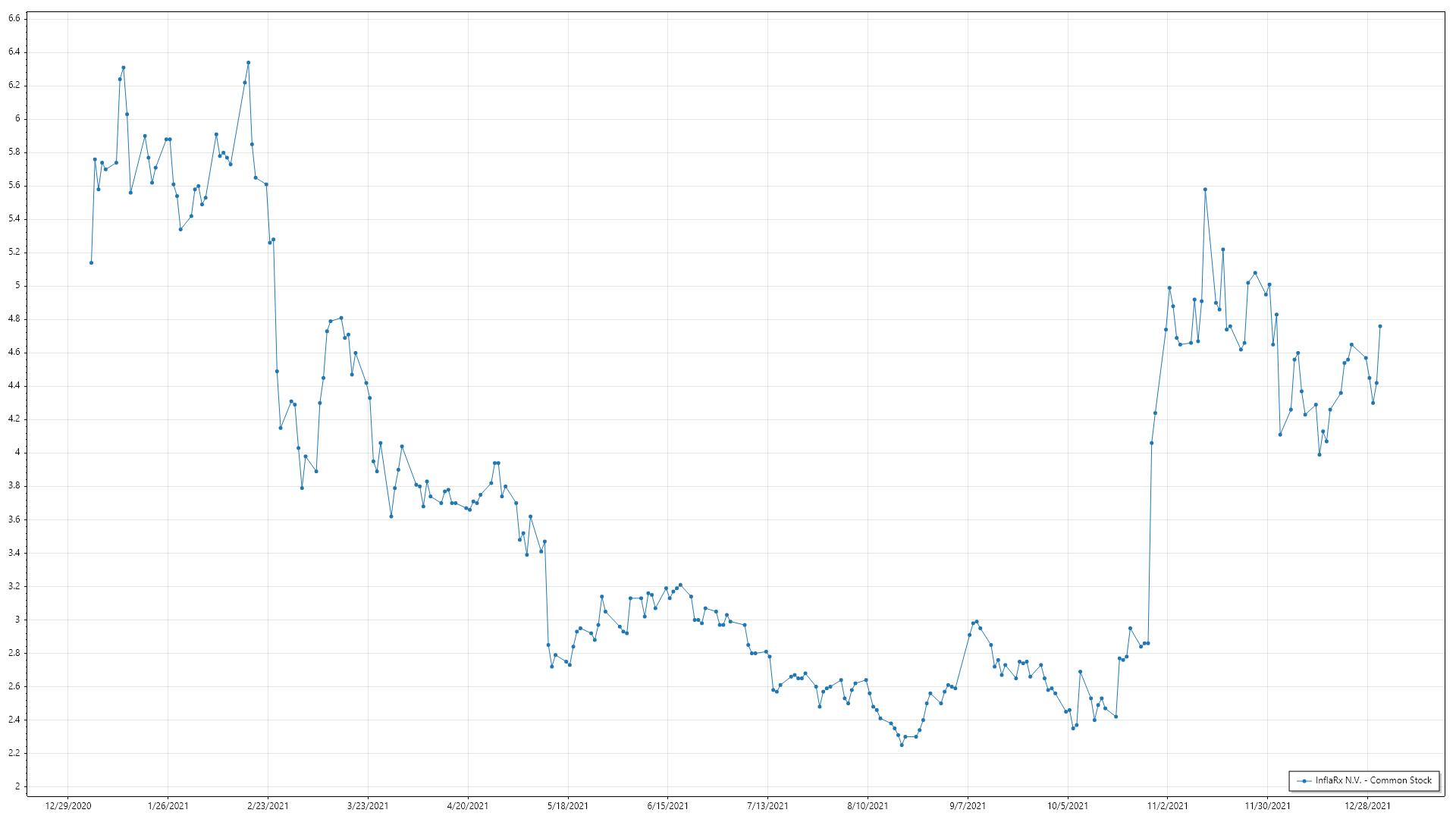Click the 10/5/2021 x-axis date label
Image resolution: width=1456 pixels, height=819 pixels.
pyautogui.click(x=1068, y=805)
